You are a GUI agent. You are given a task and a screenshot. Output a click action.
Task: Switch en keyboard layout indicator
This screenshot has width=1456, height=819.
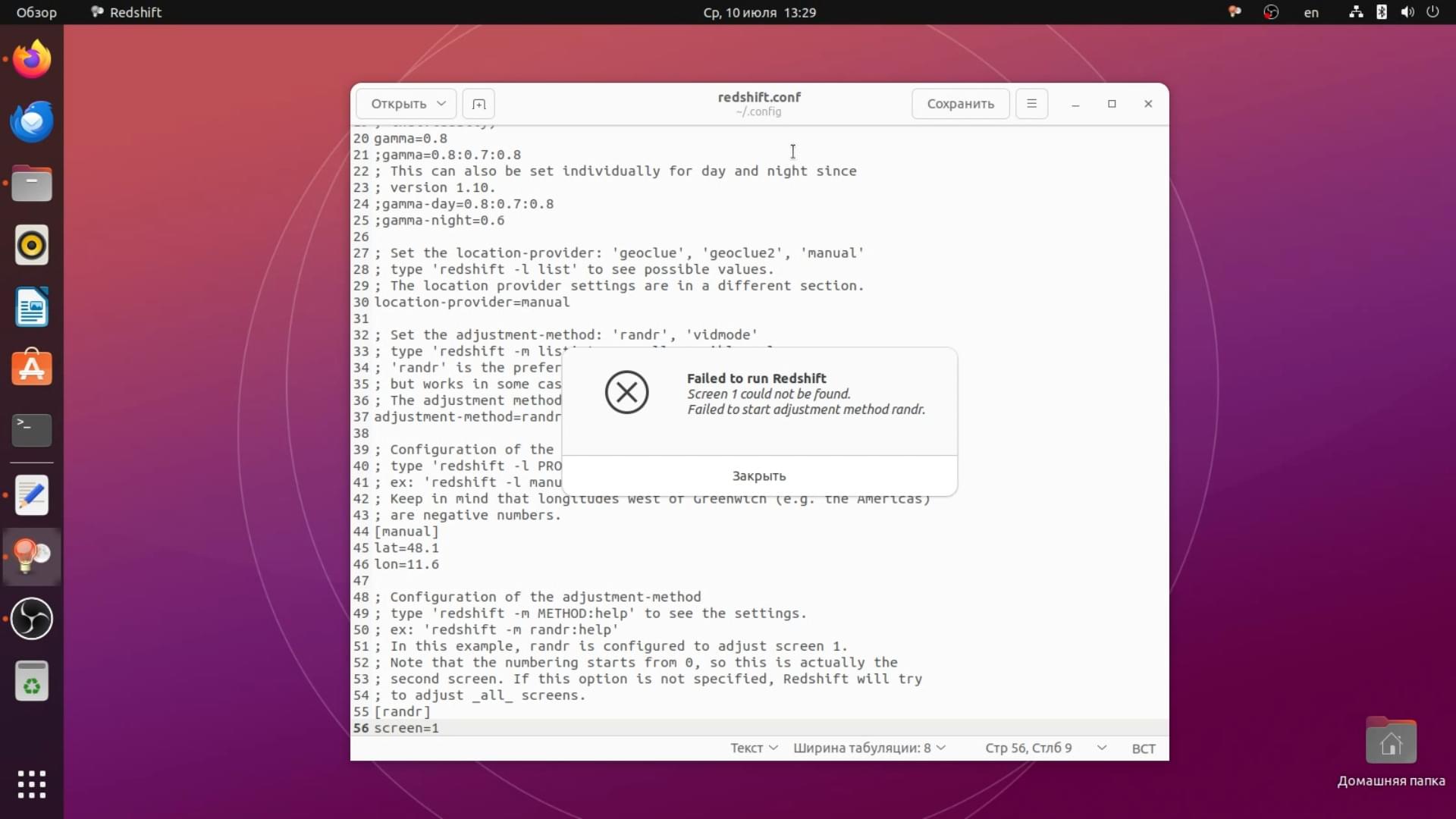point(1311,12)
